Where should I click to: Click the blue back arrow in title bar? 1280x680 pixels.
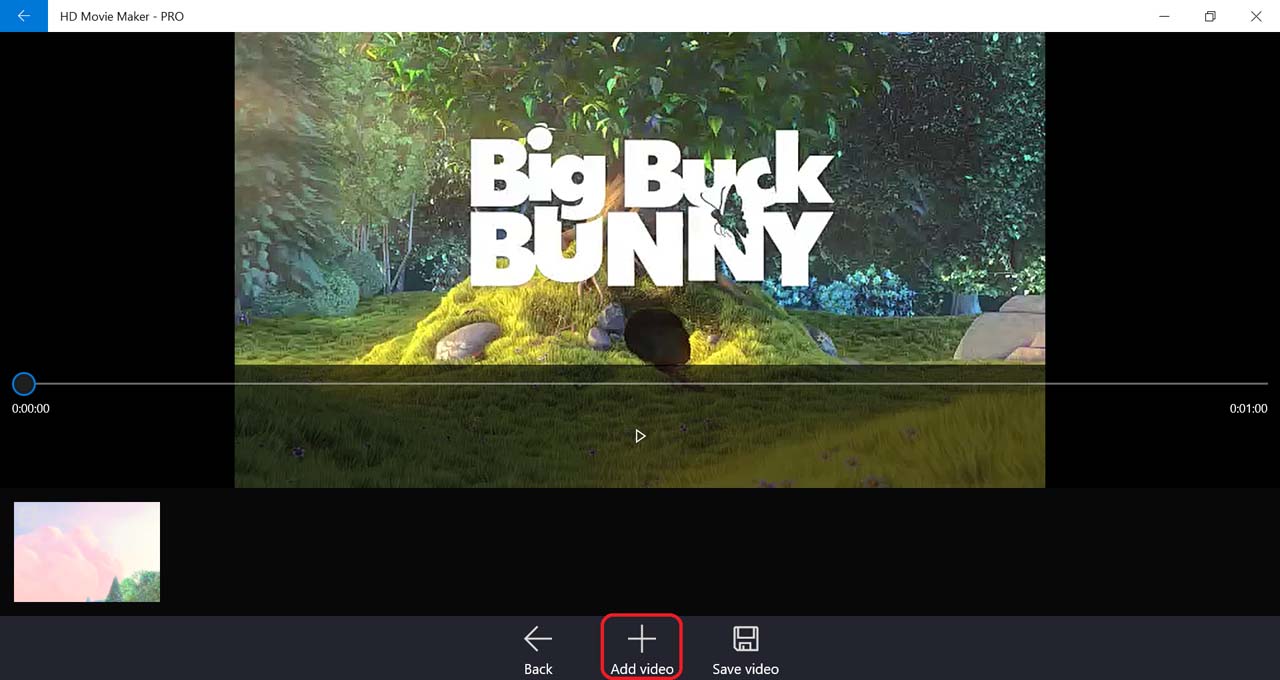tap(23, 16)
